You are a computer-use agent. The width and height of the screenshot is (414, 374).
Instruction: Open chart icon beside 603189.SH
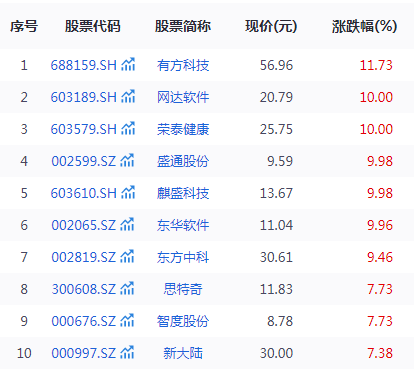[128, 96]
